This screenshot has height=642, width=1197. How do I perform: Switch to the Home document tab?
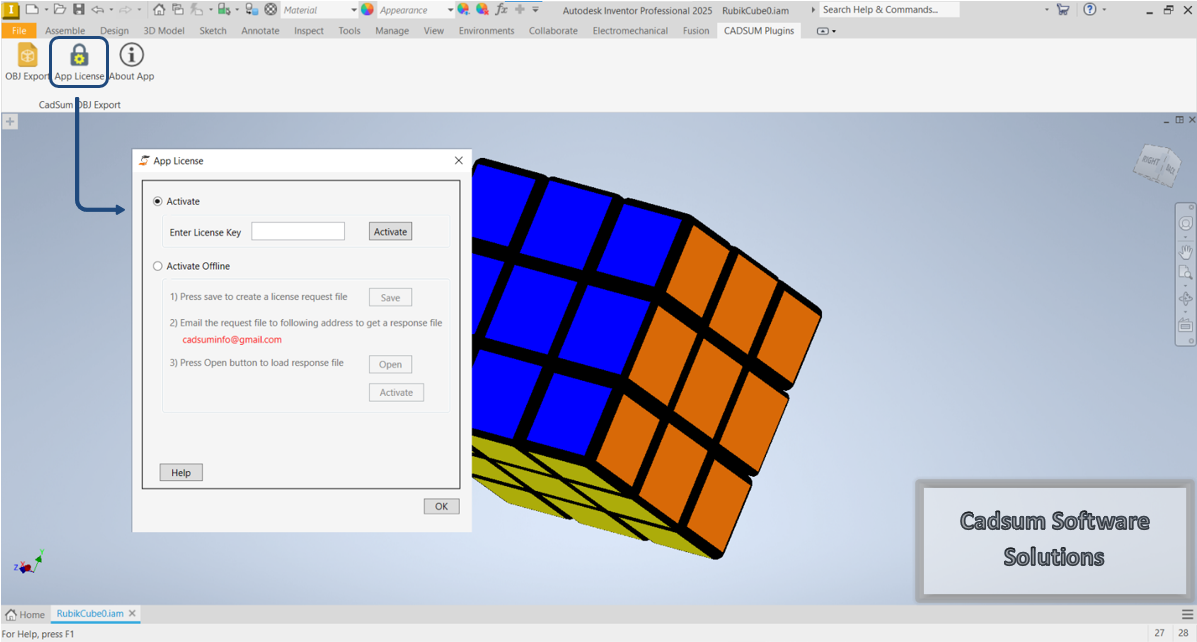25,615
